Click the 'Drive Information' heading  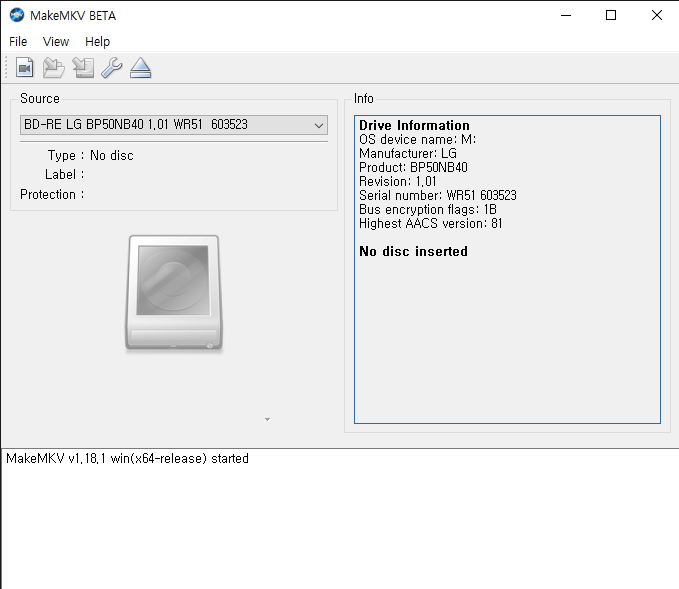[x=414, y=125]
